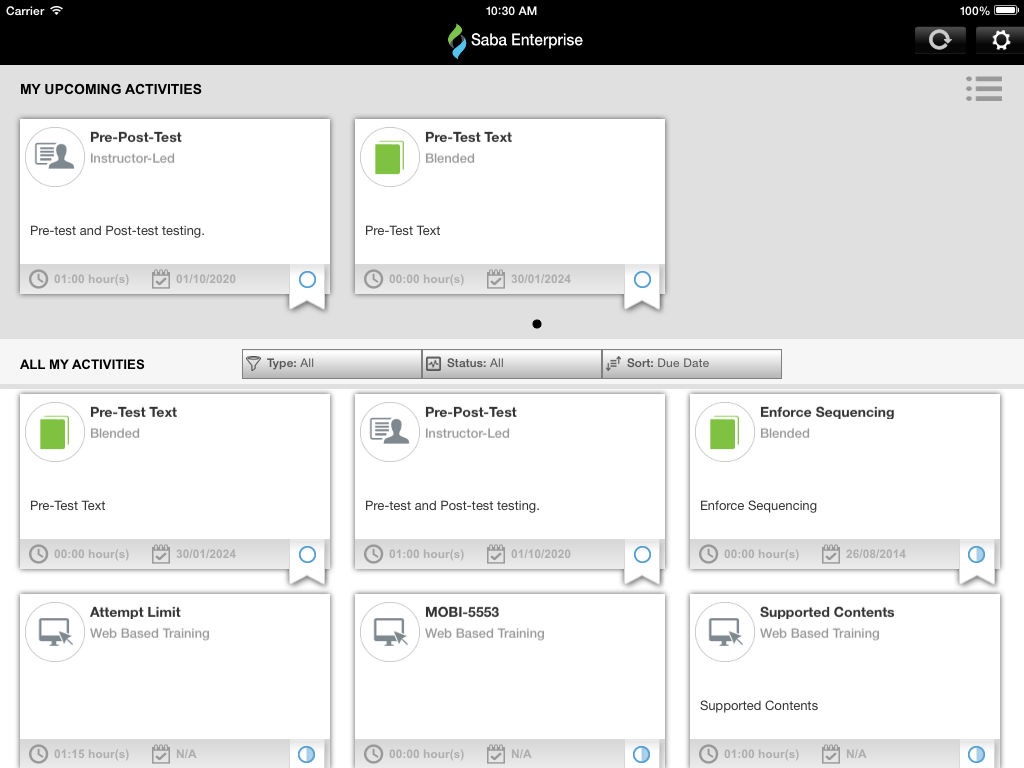Select 01:15 hour(s) duration on Attempt Limit
The height and width of the screenshot is (768, 1024).
(91, 754)
